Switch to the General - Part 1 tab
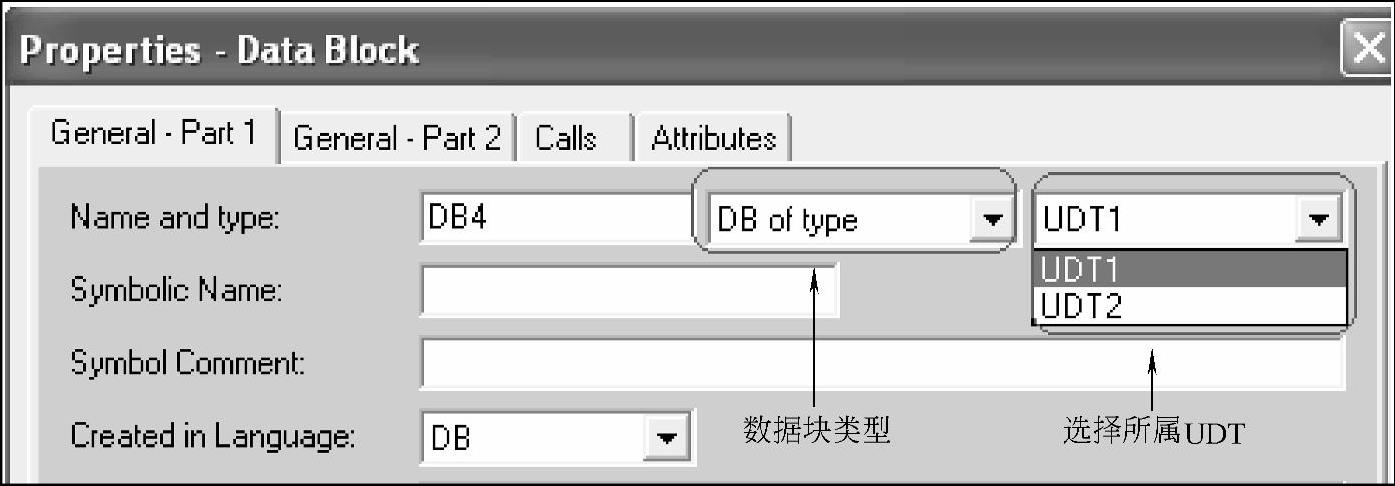 [x=153, y=135]
